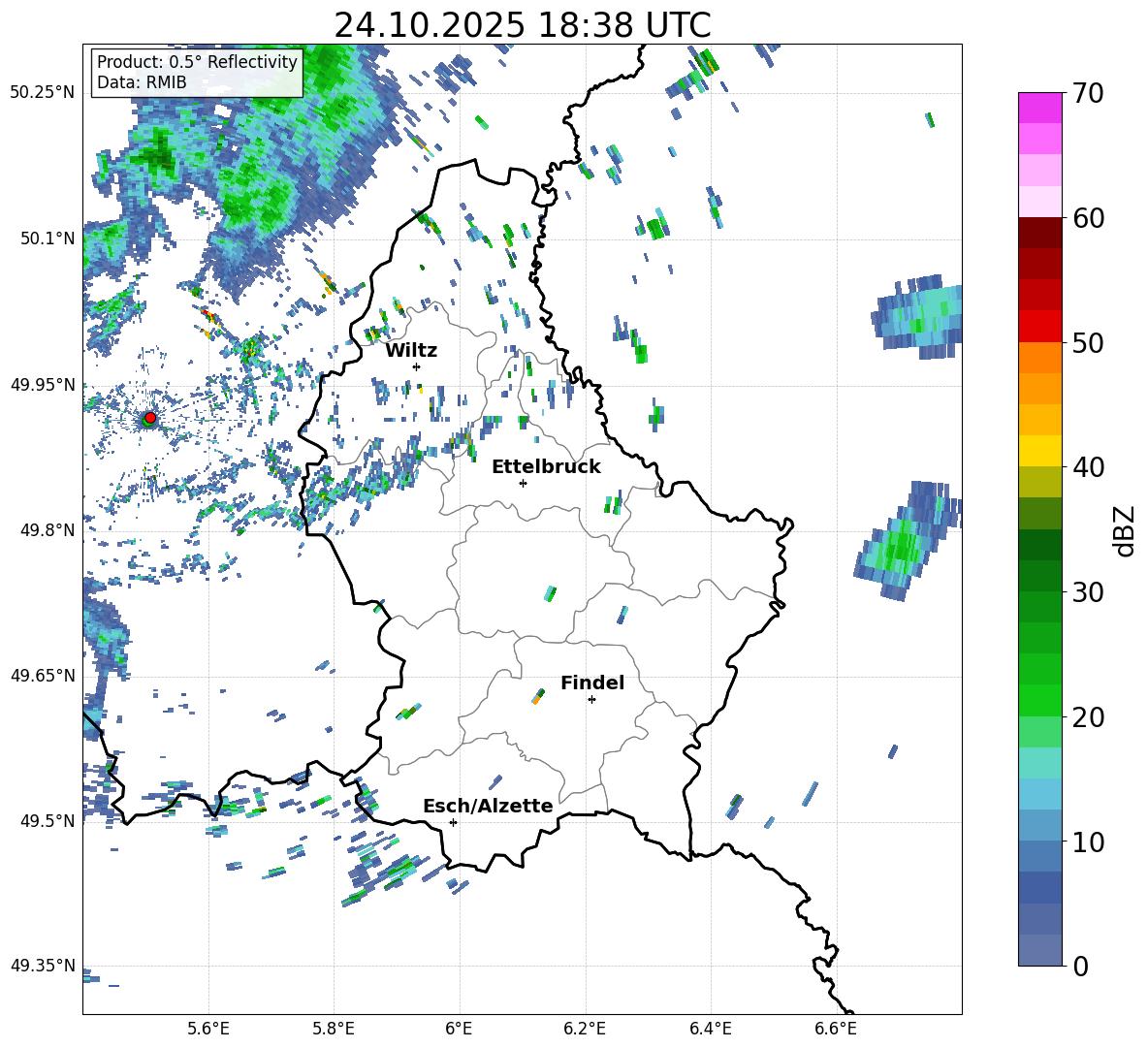1148x1048 pixels.
Task: Click the colorbar tick label 0
Action: click(1080, 966)
